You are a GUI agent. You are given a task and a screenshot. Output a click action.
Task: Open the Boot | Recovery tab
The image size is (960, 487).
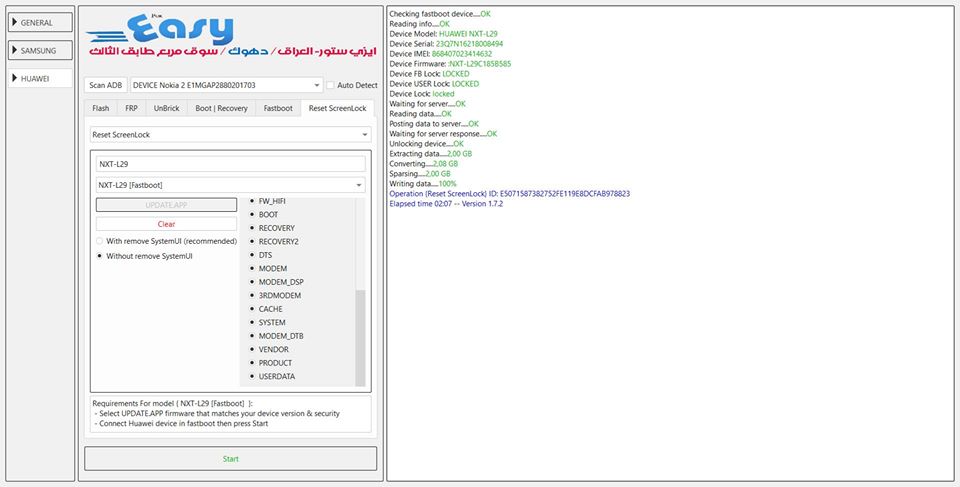(x=221, y=108)
